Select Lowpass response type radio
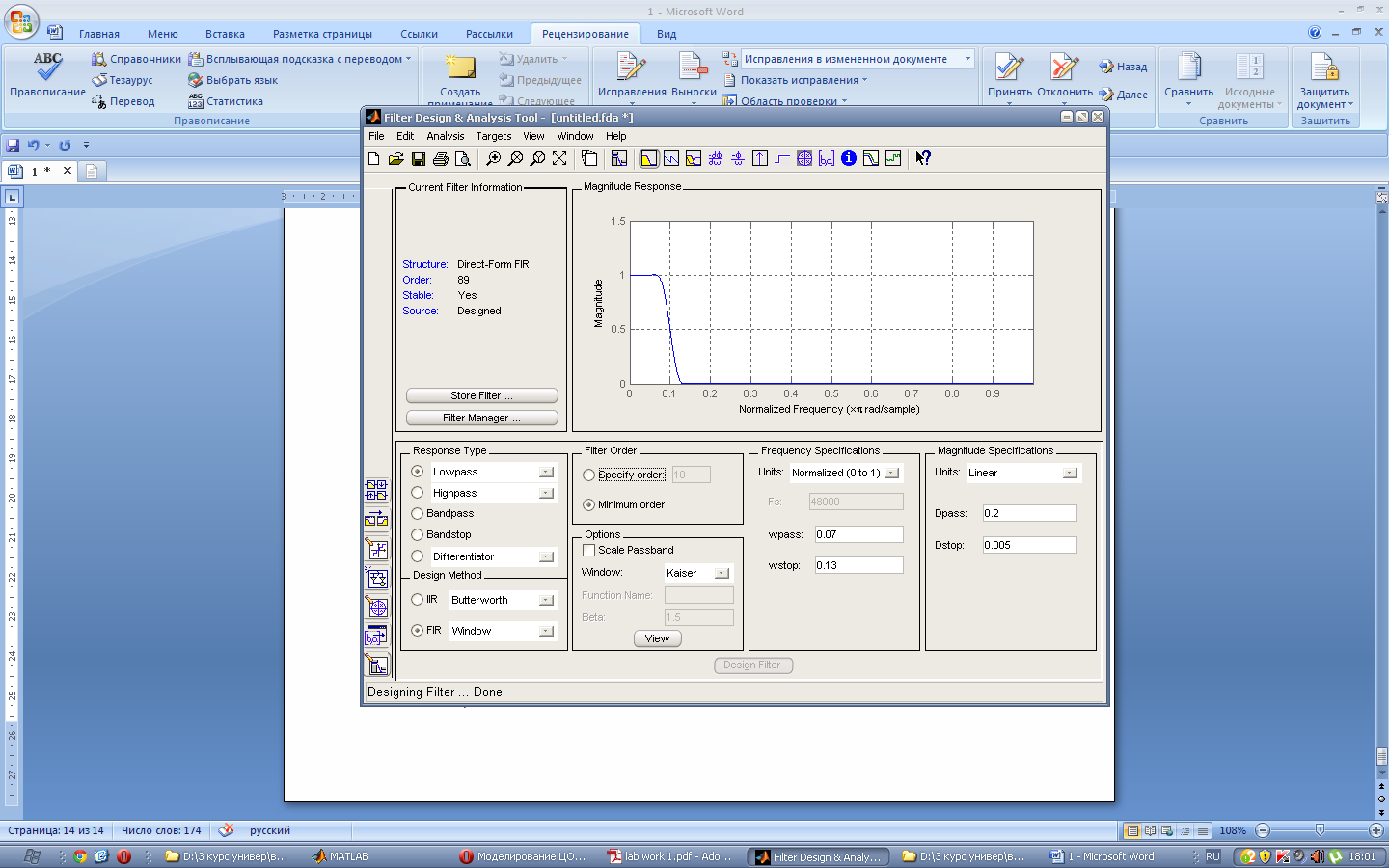The height and width of the screenshot is (868, 1389). [x=418, y=472]
